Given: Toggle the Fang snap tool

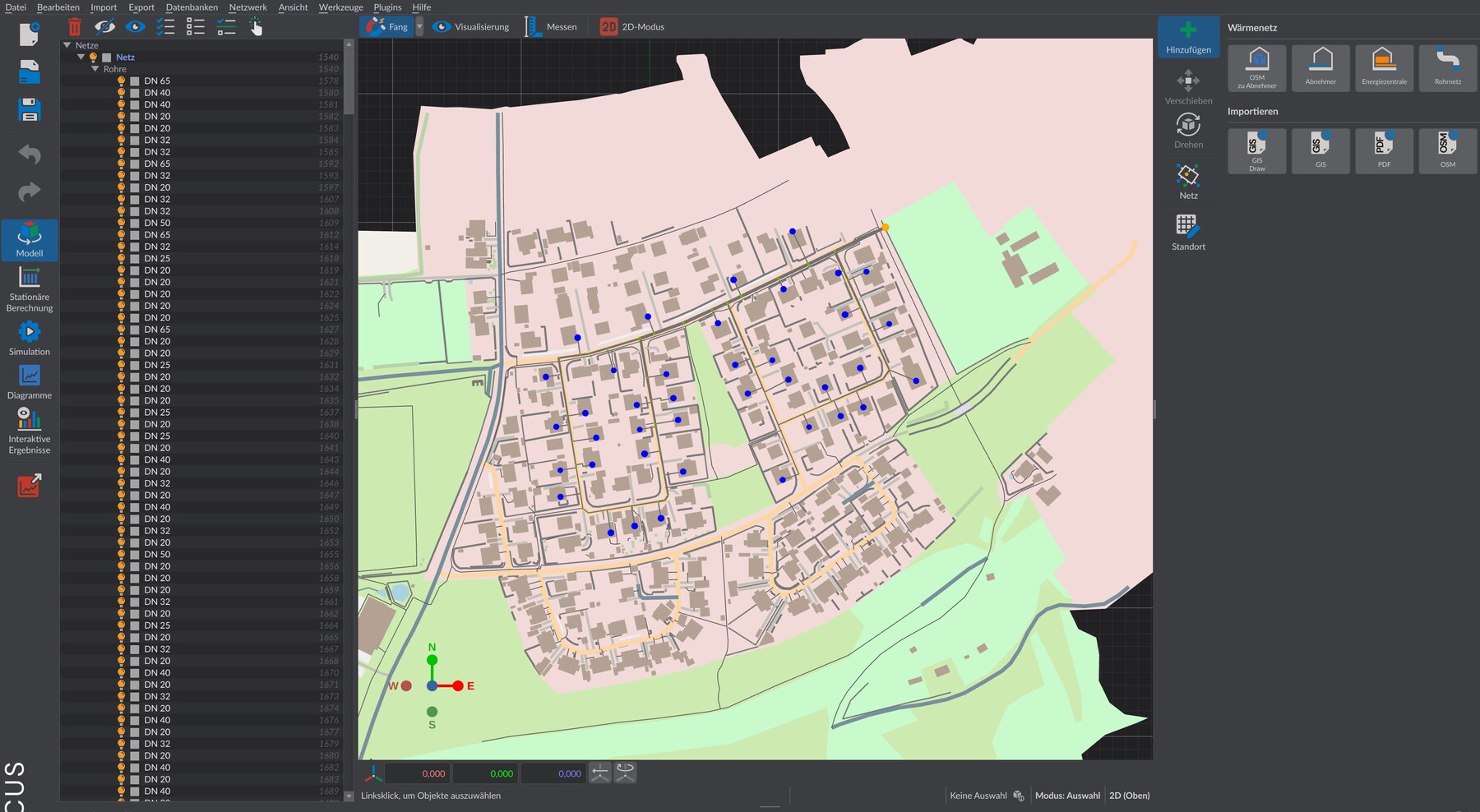Looking at the screenshot, I should tap(386, 26).
